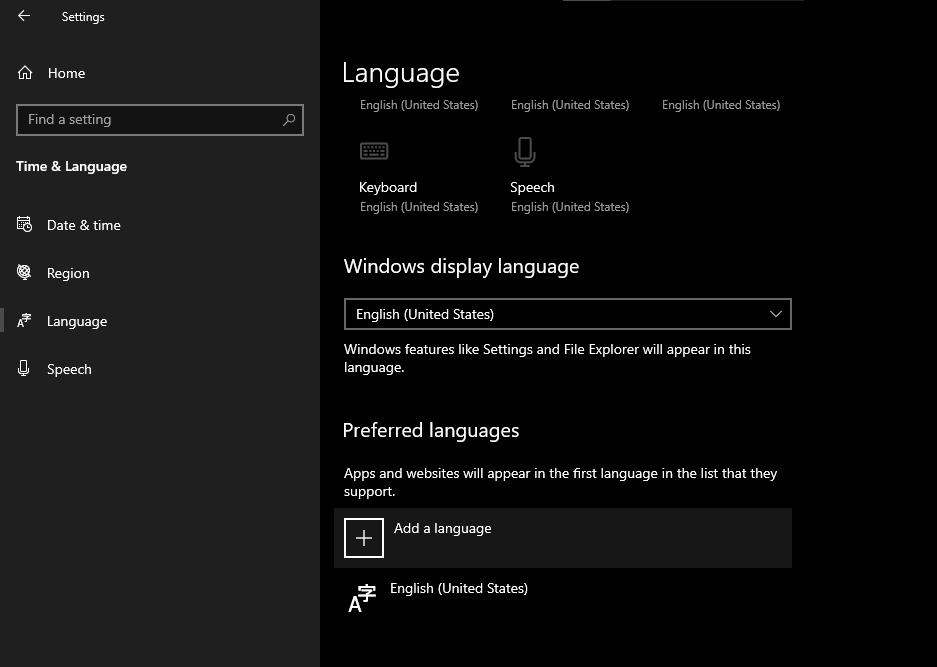This screenshot has height=667, width=937.
Task: Click the Speech microphone icon in sidebar
Action: (22, 368)
